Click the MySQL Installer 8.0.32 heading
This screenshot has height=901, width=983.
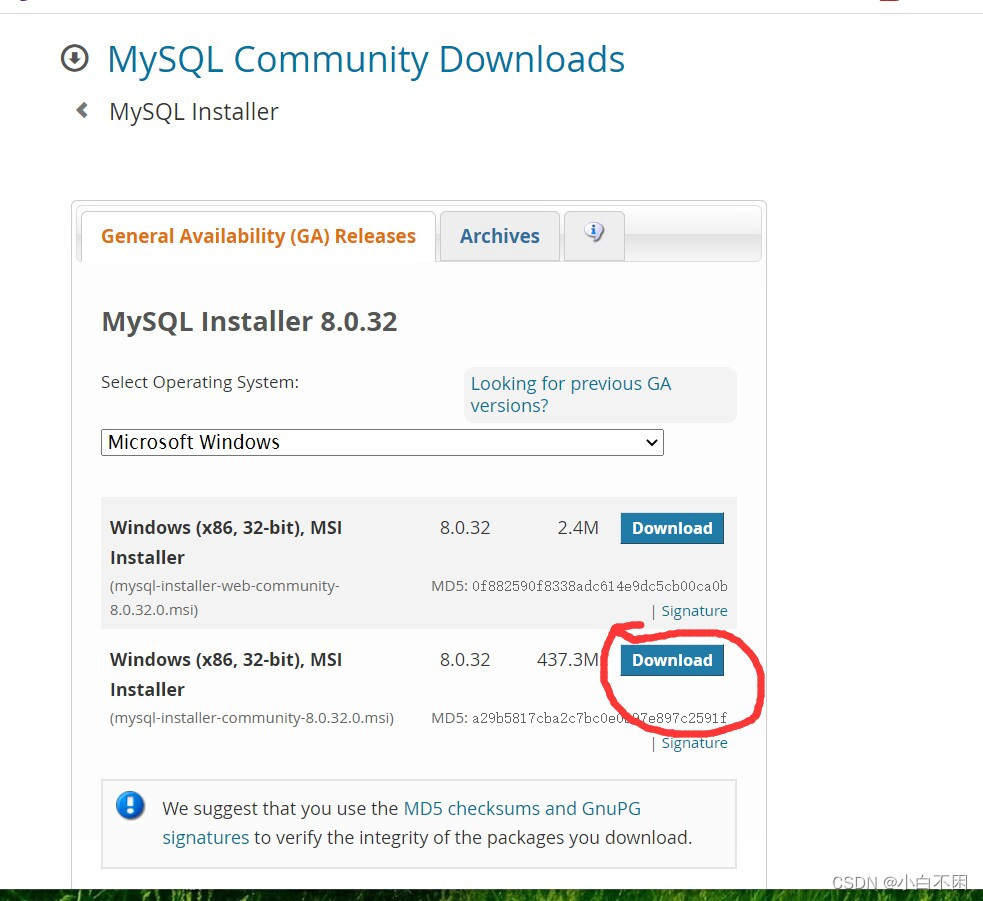[x=250, y=322]
